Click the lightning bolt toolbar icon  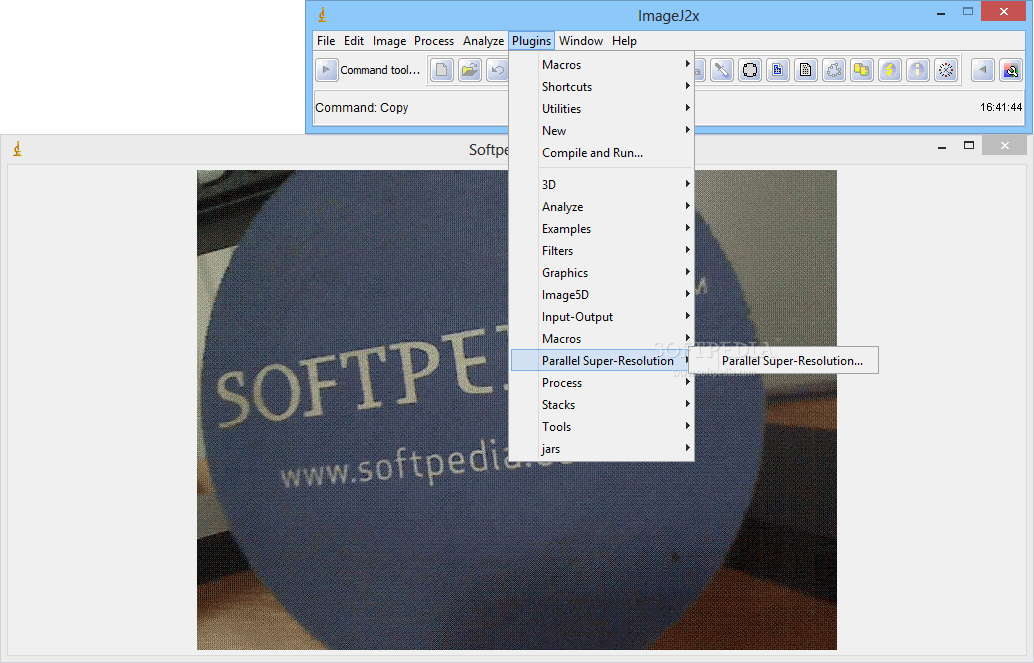[890, 70]
